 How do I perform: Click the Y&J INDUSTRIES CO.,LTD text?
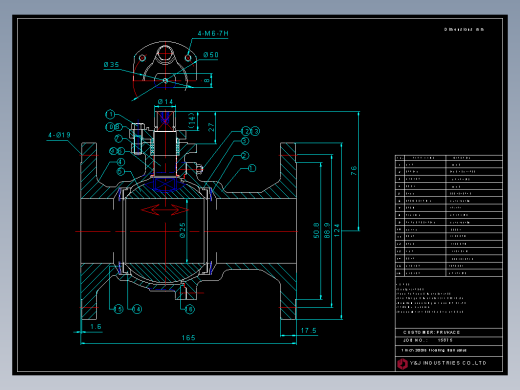coord(448,363)
